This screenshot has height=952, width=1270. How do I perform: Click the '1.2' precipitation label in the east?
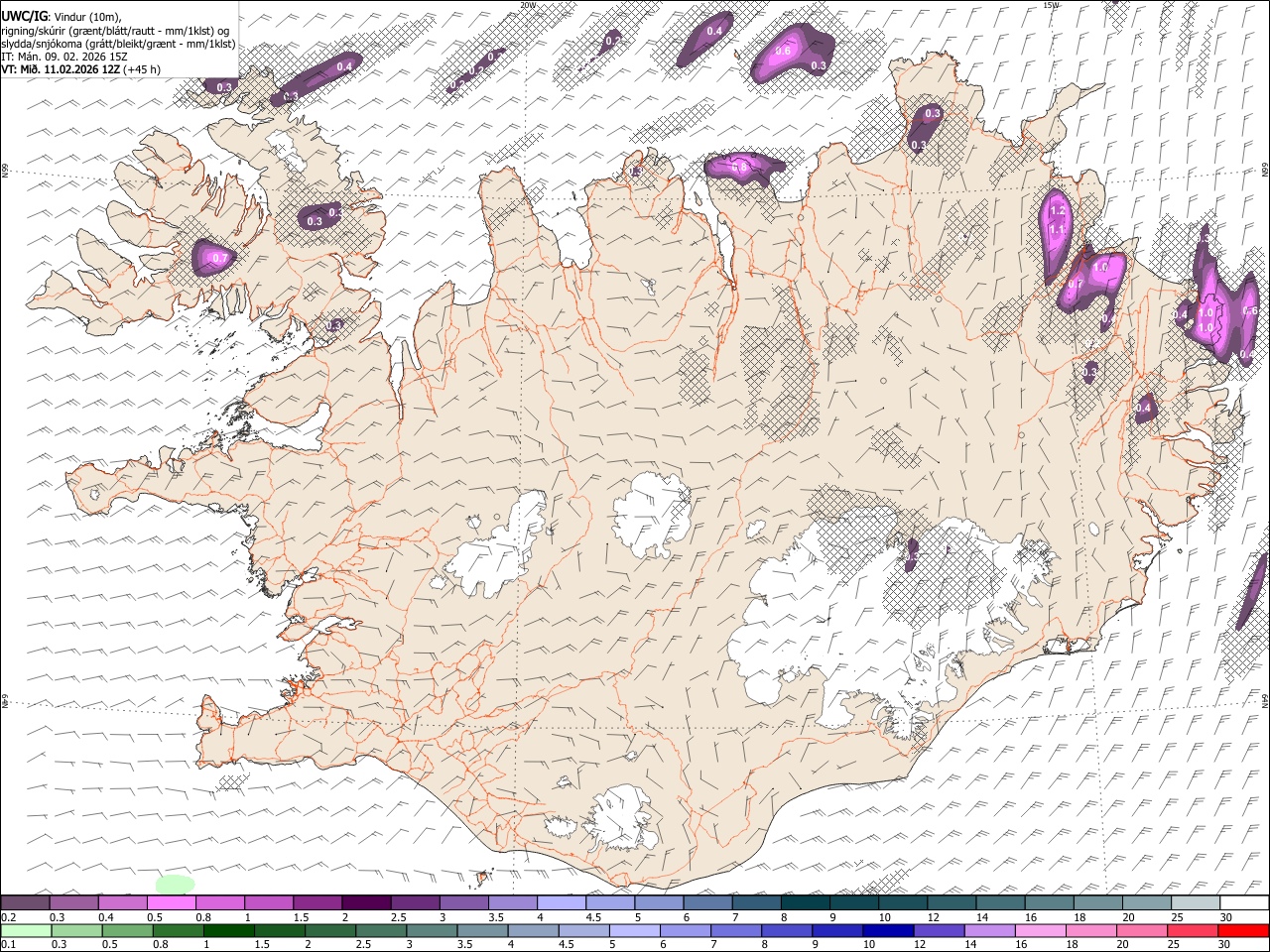1058,211
